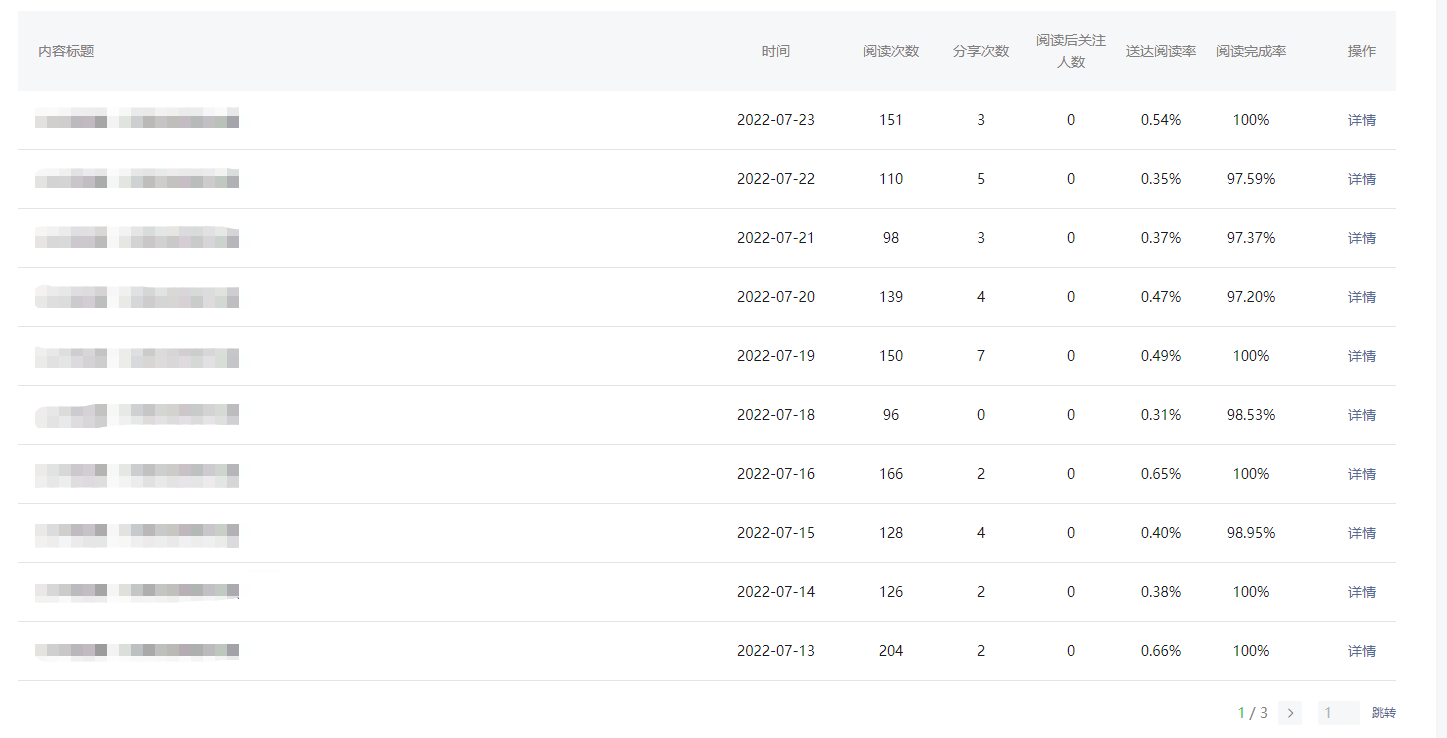Go to next page with the arrow button
The image size is (1447, 738).
pyautogui.click(x=1290, y=713)
